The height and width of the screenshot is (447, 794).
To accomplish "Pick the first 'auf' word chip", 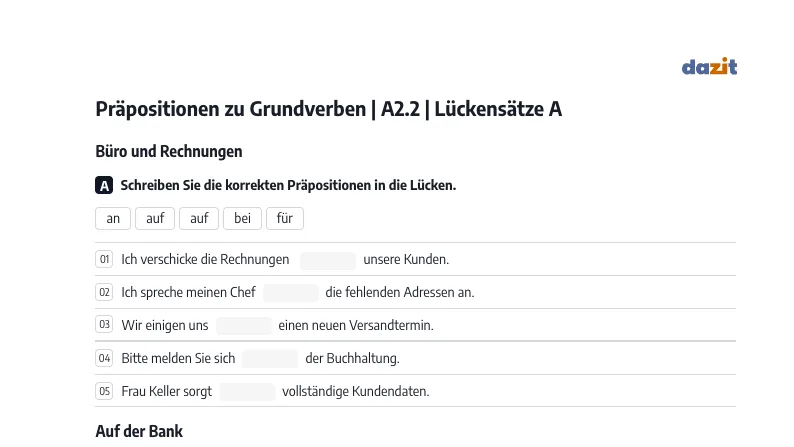I will click(x=155, y=218).
